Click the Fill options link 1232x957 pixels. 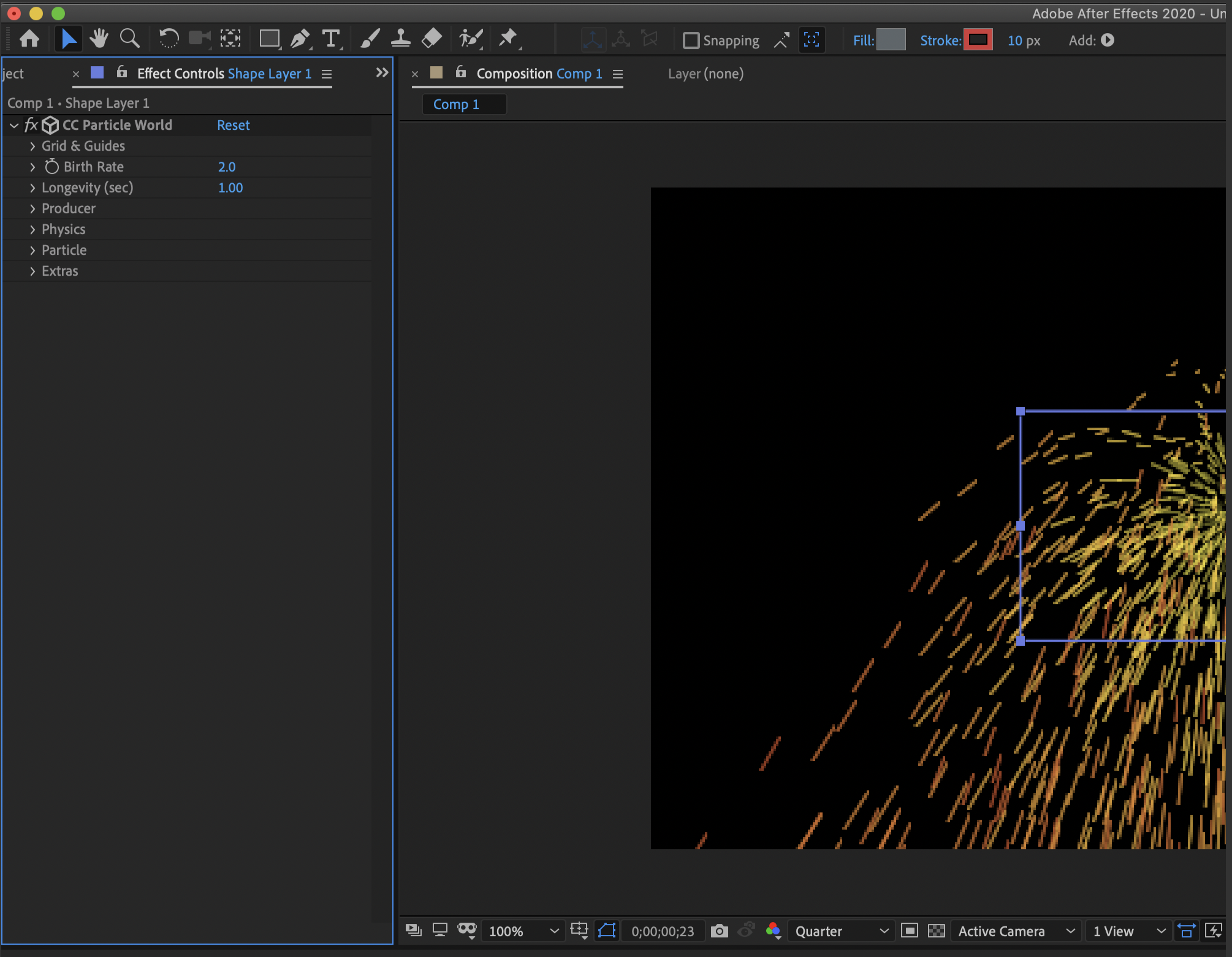click(863, 40)
